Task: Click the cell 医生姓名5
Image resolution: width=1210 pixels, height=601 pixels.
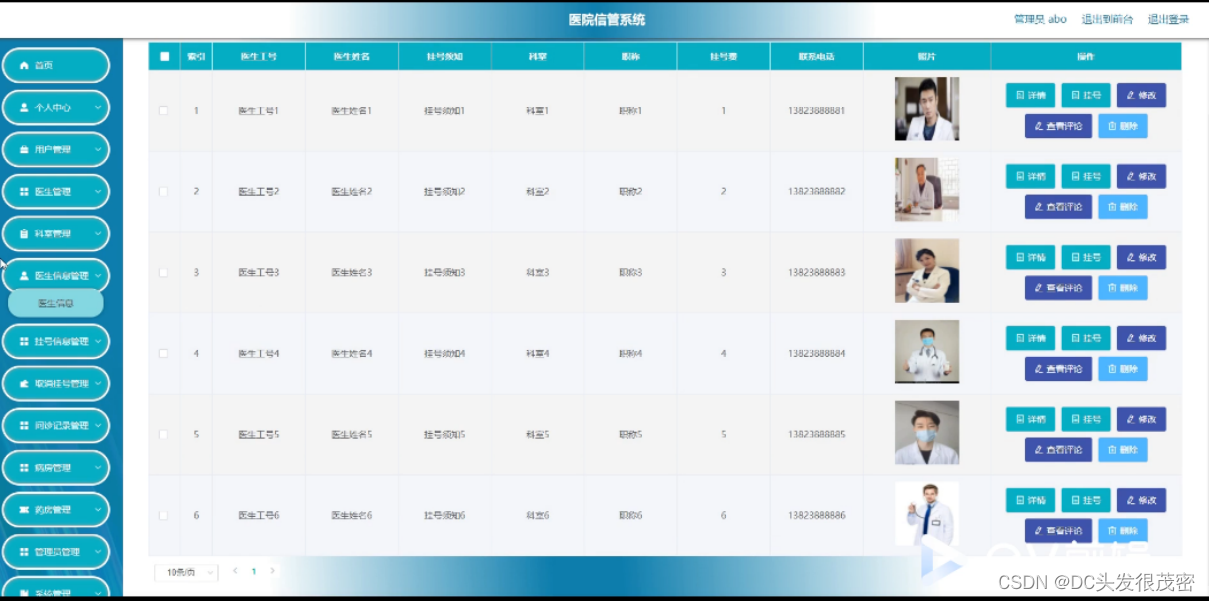Action: [352, 434]
